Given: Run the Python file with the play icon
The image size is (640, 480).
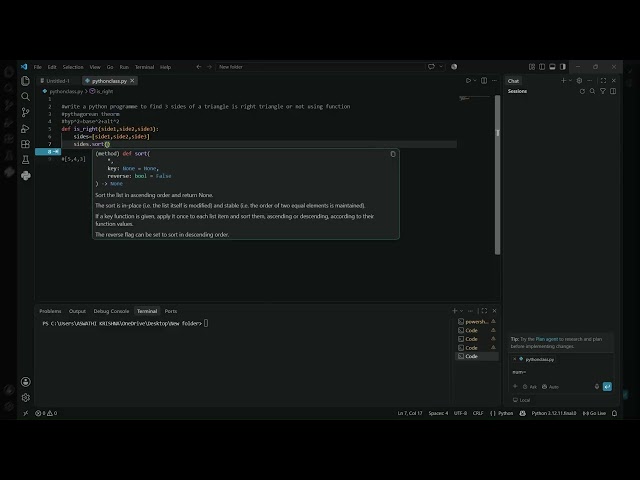Looking at the screenshot, I should (468, 81).
